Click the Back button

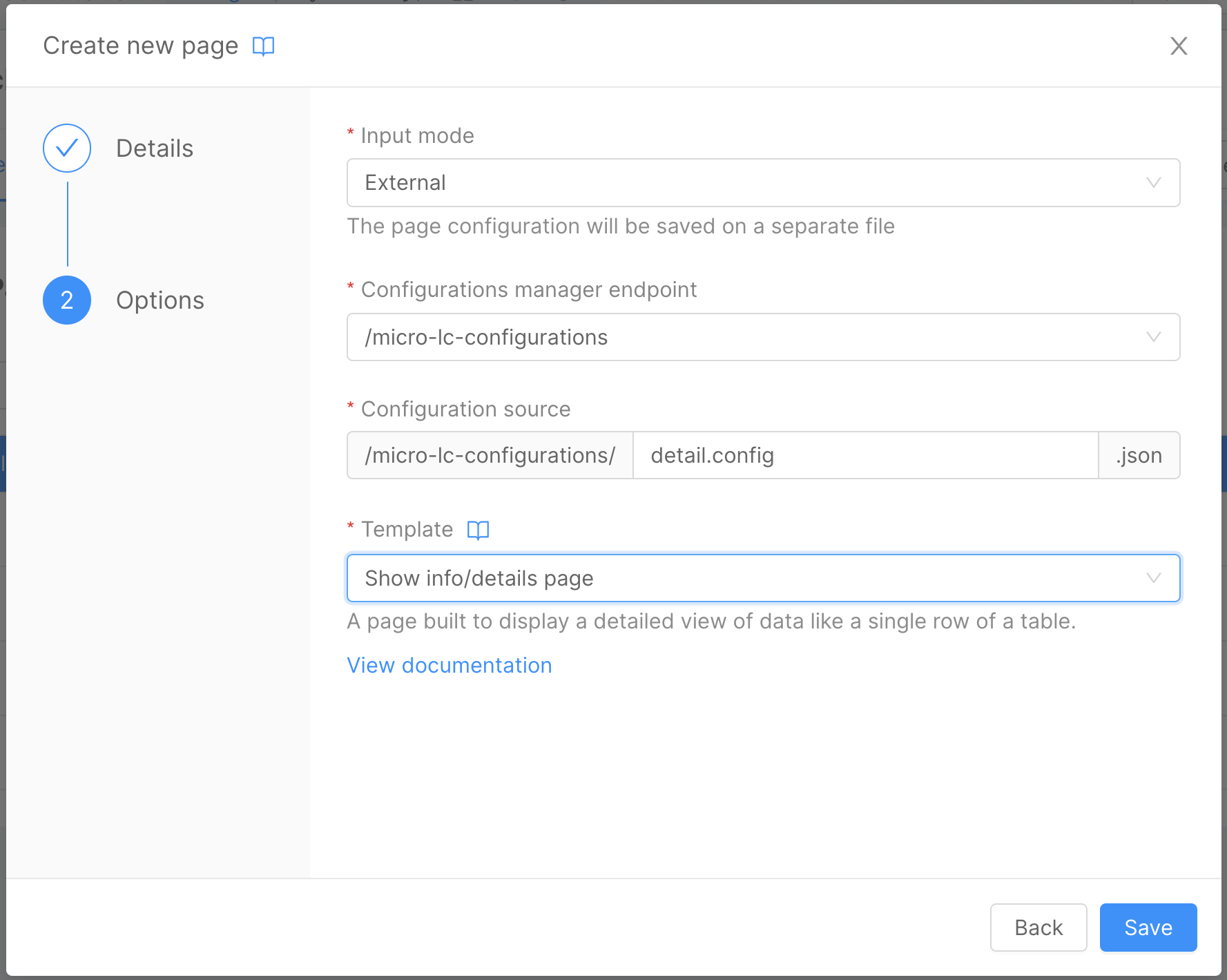tap(1038, 928)
